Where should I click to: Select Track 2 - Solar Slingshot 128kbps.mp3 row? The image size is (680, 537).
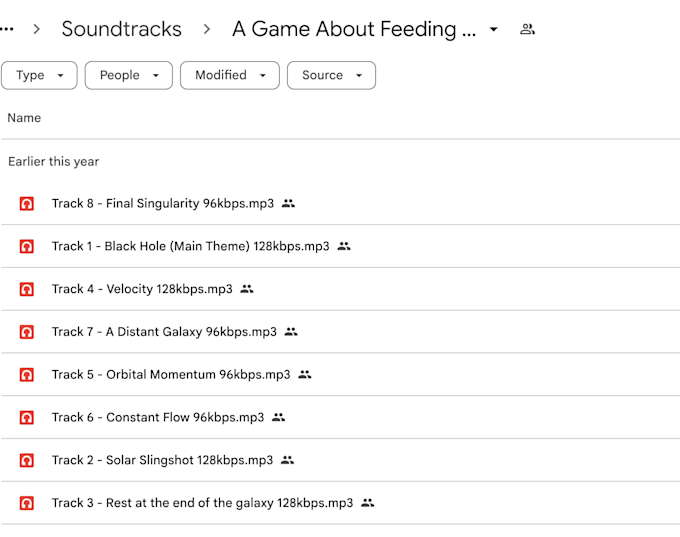(x=340, y=460)
